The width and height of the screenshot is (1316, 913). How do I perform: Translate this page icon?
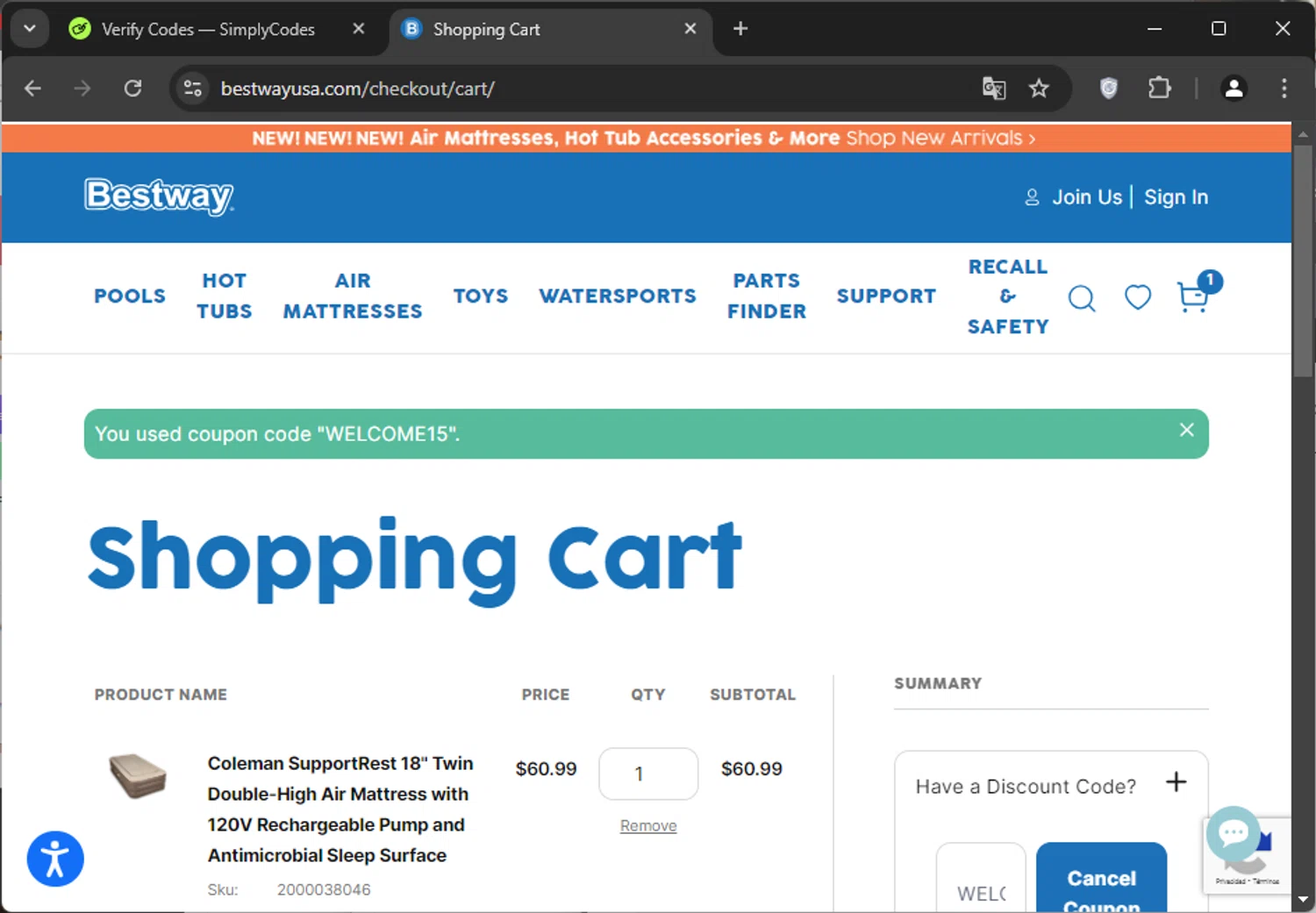[994, 89]
